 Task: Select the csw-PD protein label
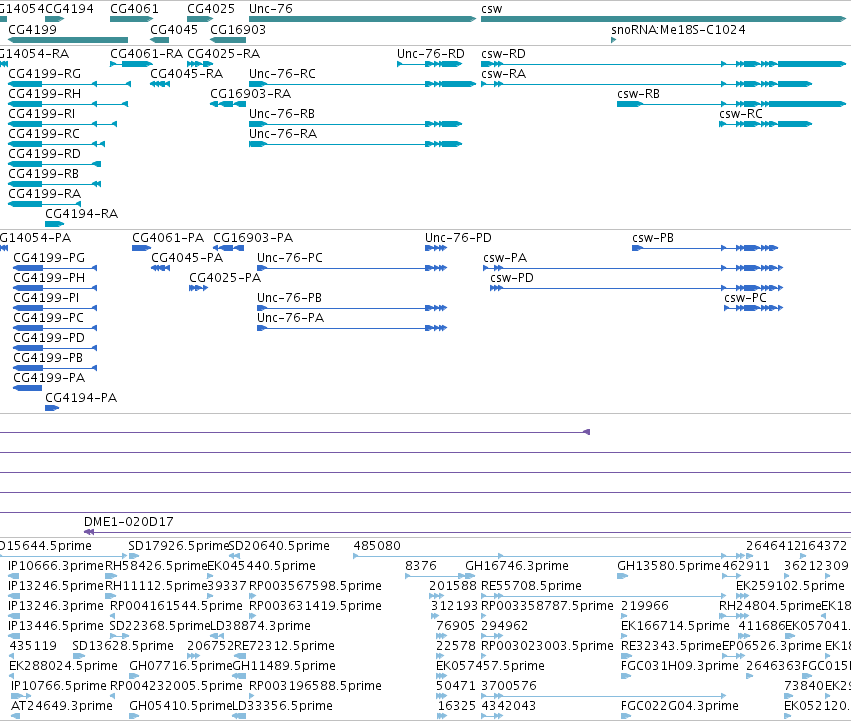512,278
